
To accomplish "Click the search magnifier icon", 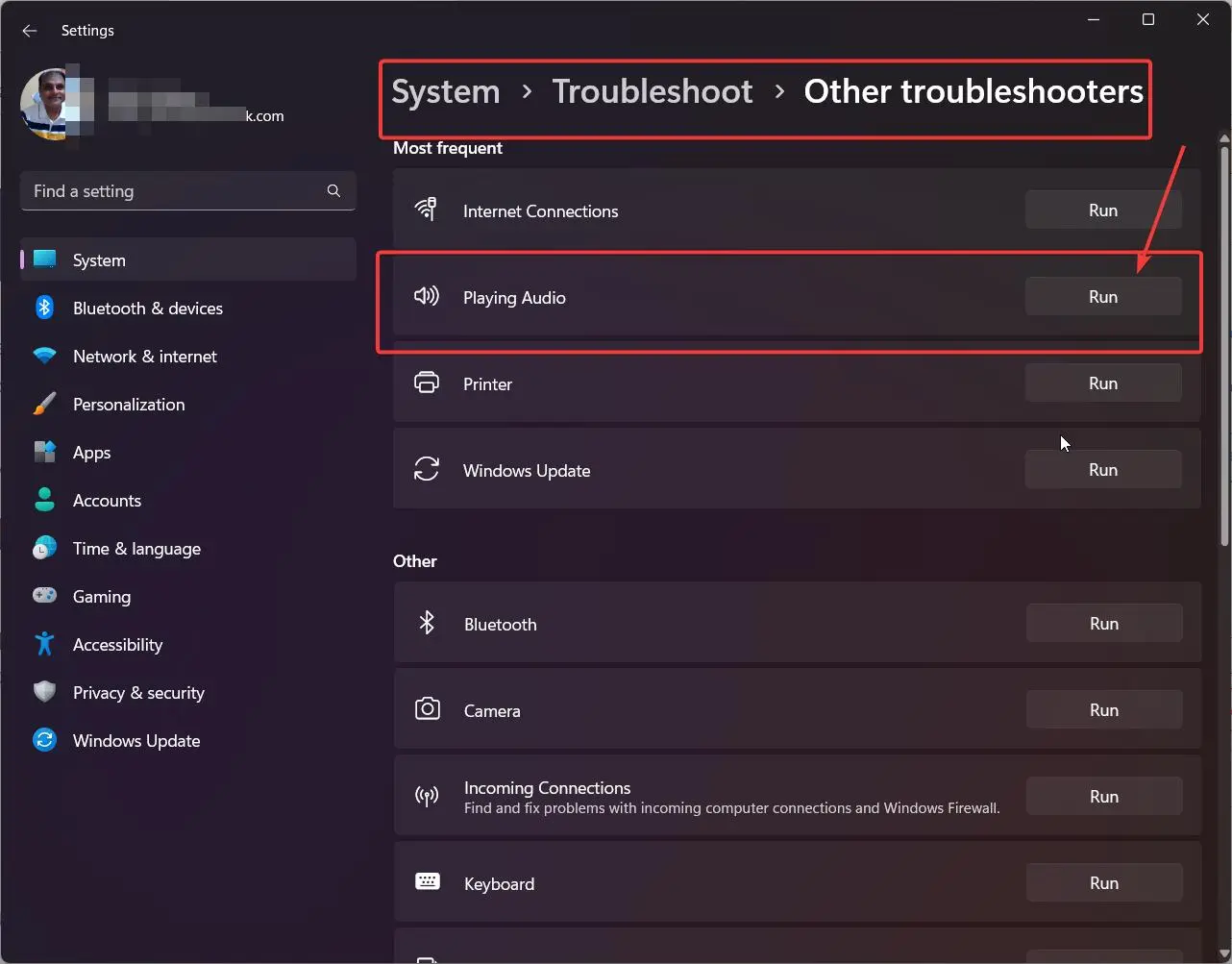I will pyautogui.click(x=333, y=190).
